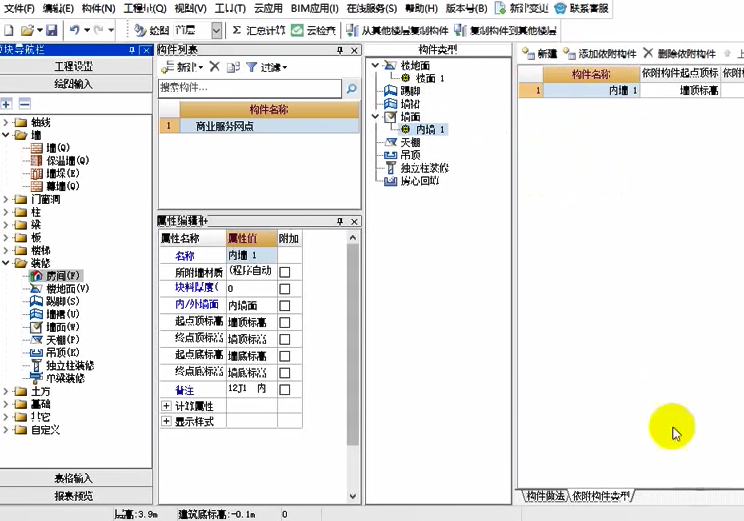Open the floor selection dropdown
Screen dimensions: 744x521
(x=196, y=31)
